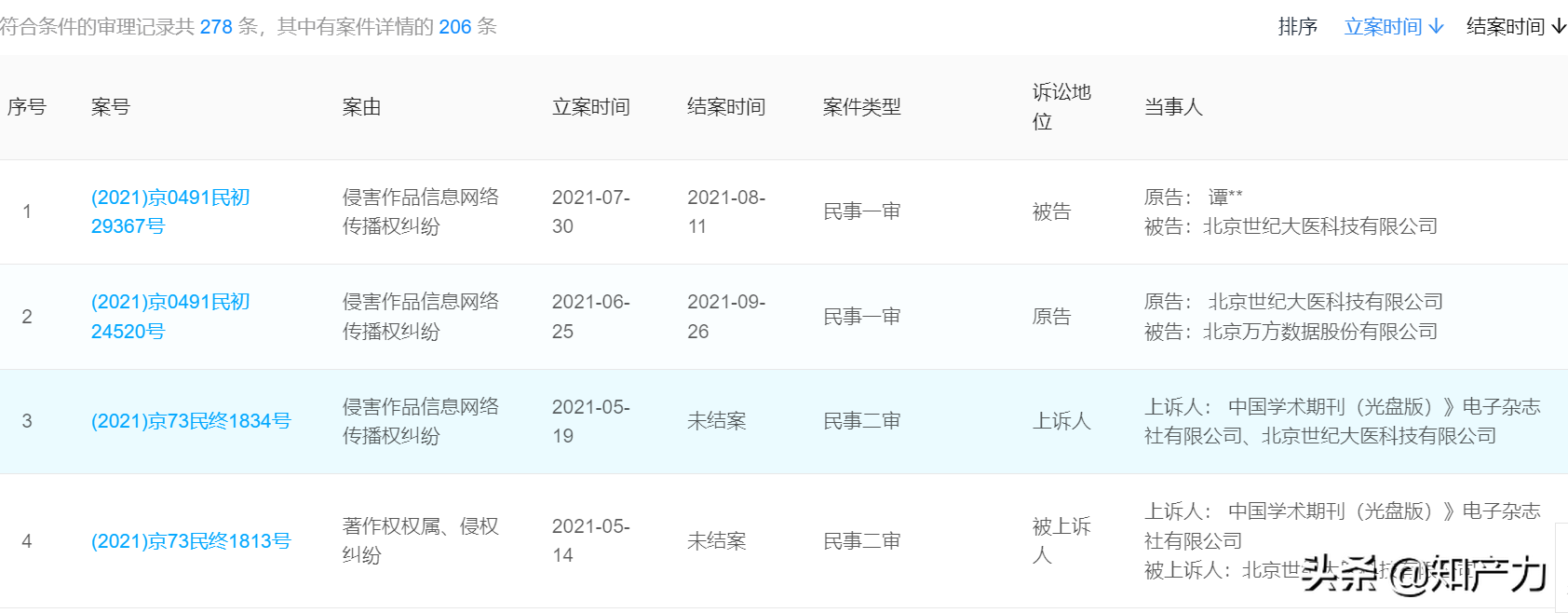This screenshot has height=613, width=1568.
Task: Click the 案件类型 column header
Action: [x=862, y=107]
